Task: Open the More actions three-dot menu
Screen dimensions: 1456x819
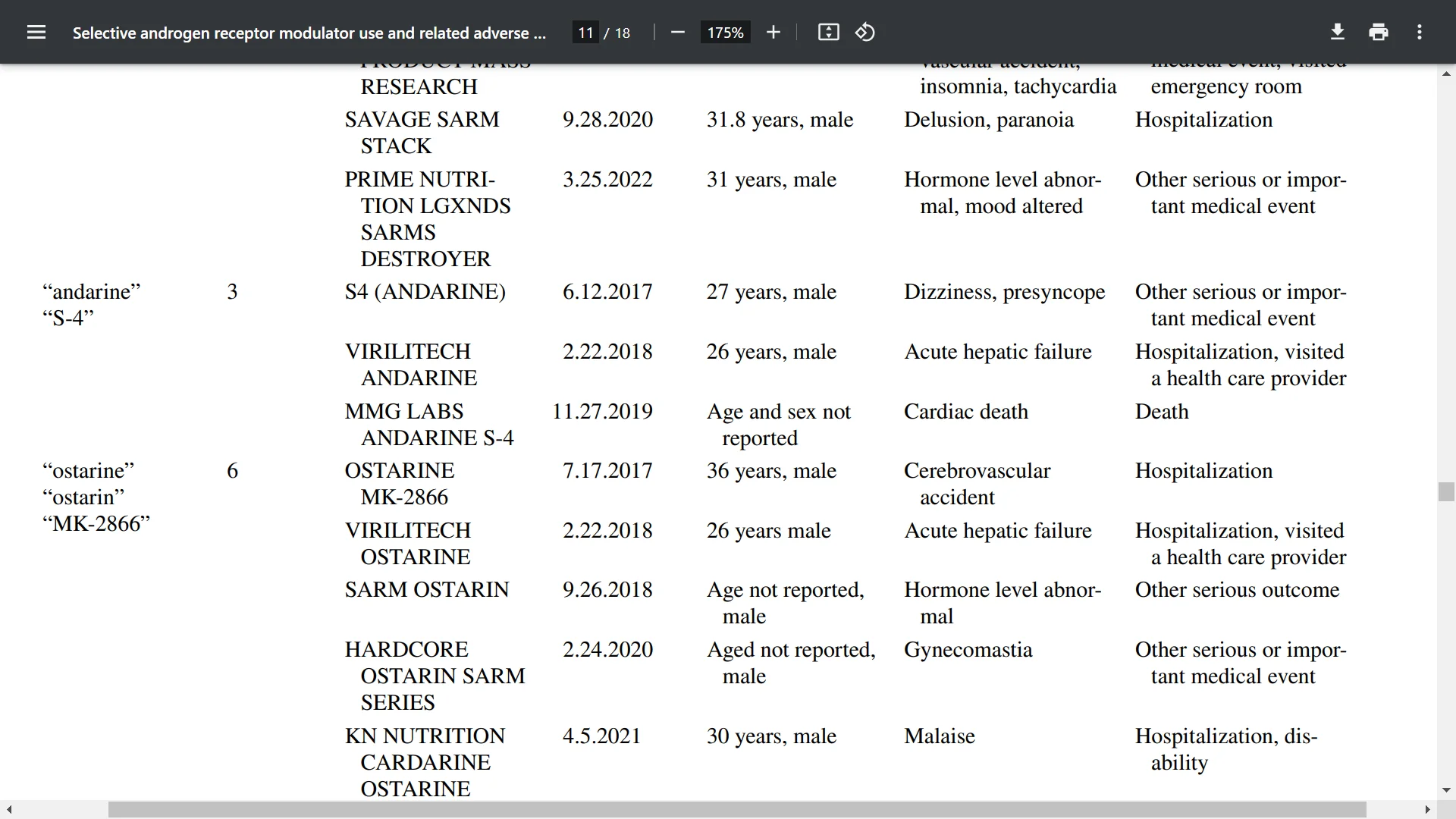Action: coord(1420,32)
